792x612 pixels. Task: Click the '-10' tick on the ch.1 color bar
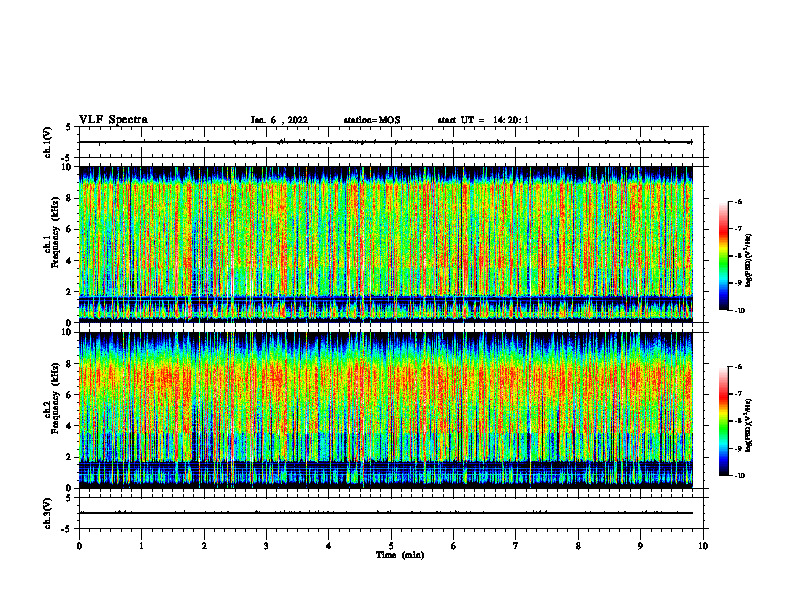(739, 310)
